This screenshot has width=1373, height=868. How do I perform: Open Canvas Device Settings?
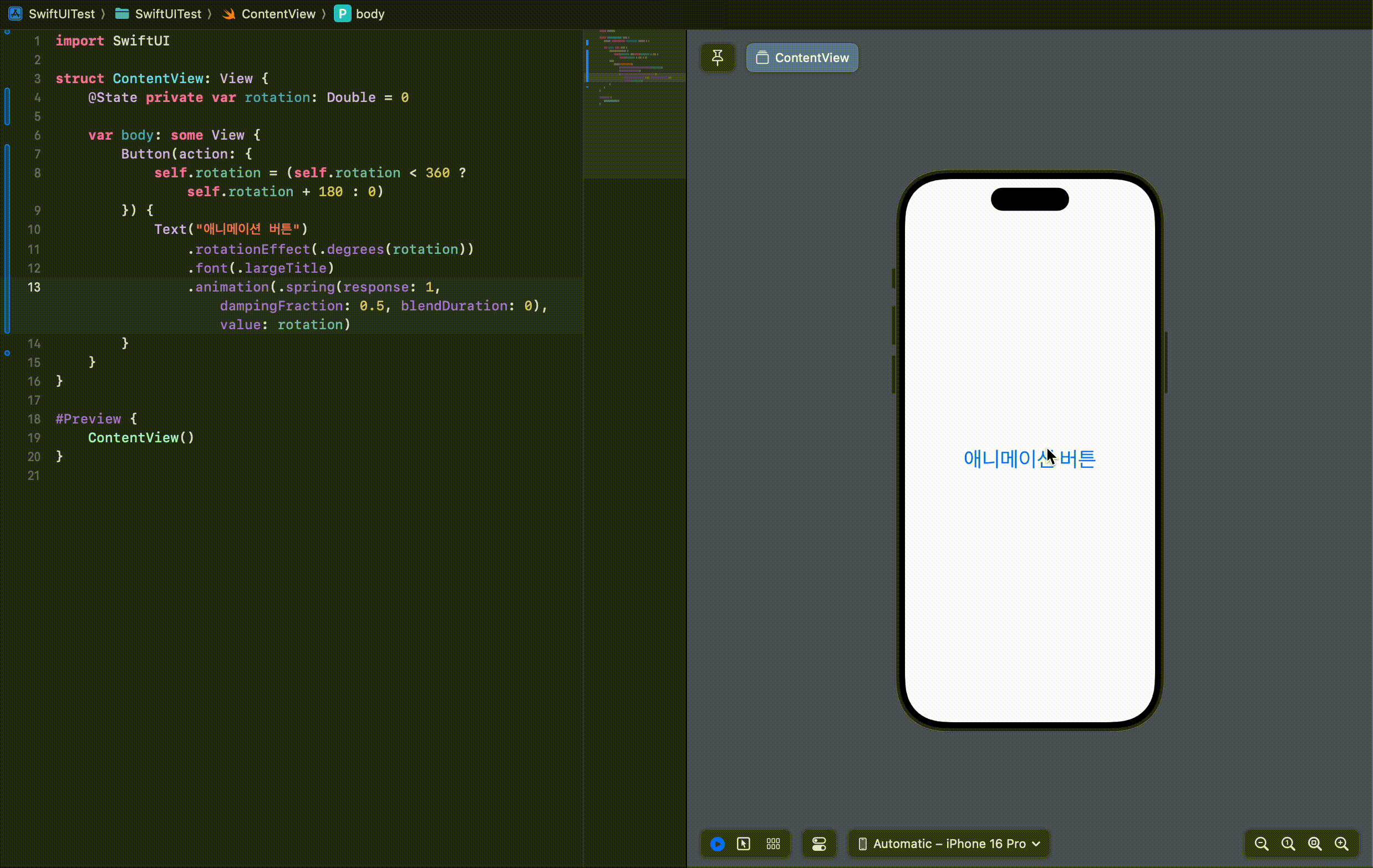[x=819, y=844]
